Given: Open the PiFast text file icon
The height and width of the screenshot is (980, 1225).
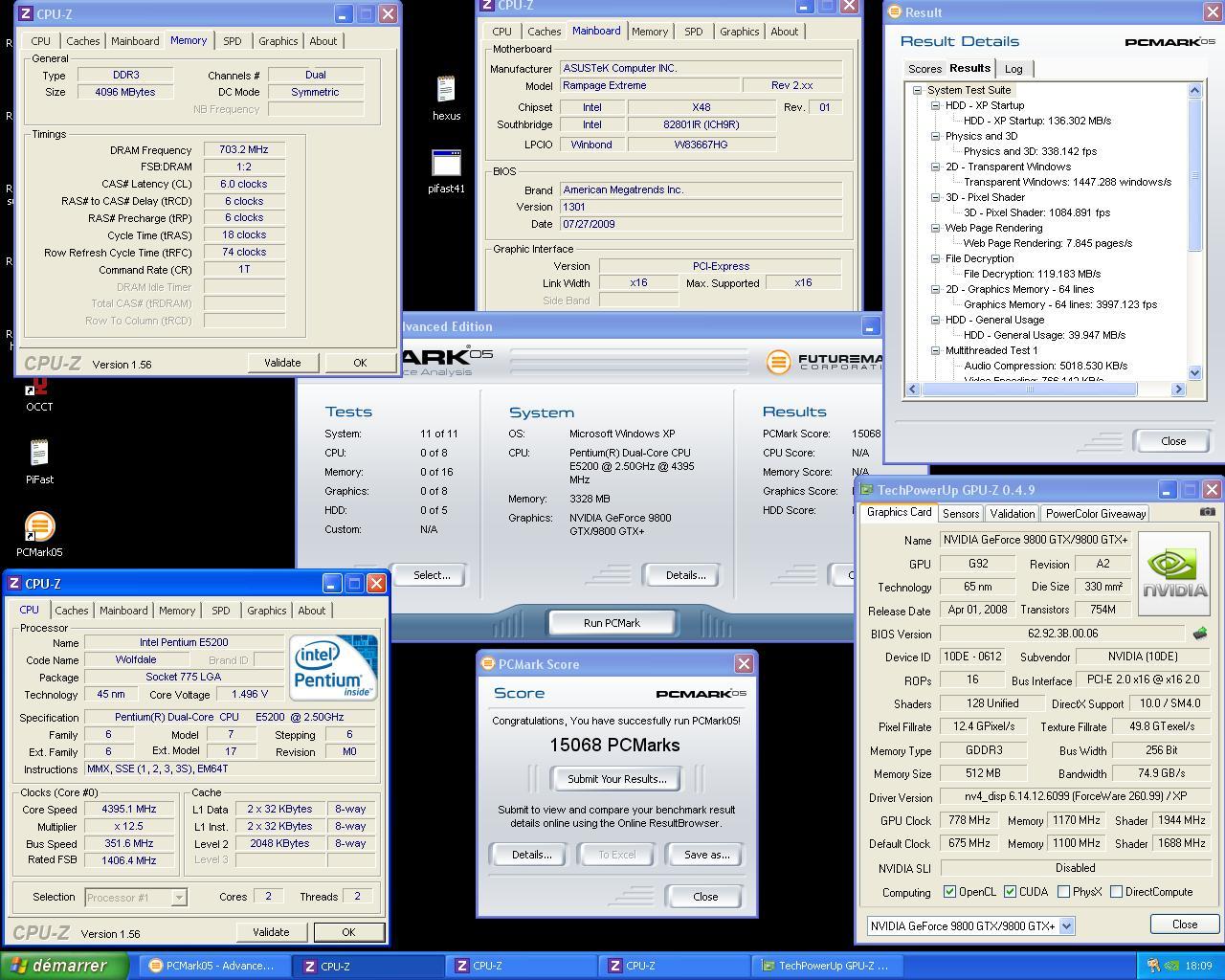Looking at the screenshot, I should click(x=39, y=461).
